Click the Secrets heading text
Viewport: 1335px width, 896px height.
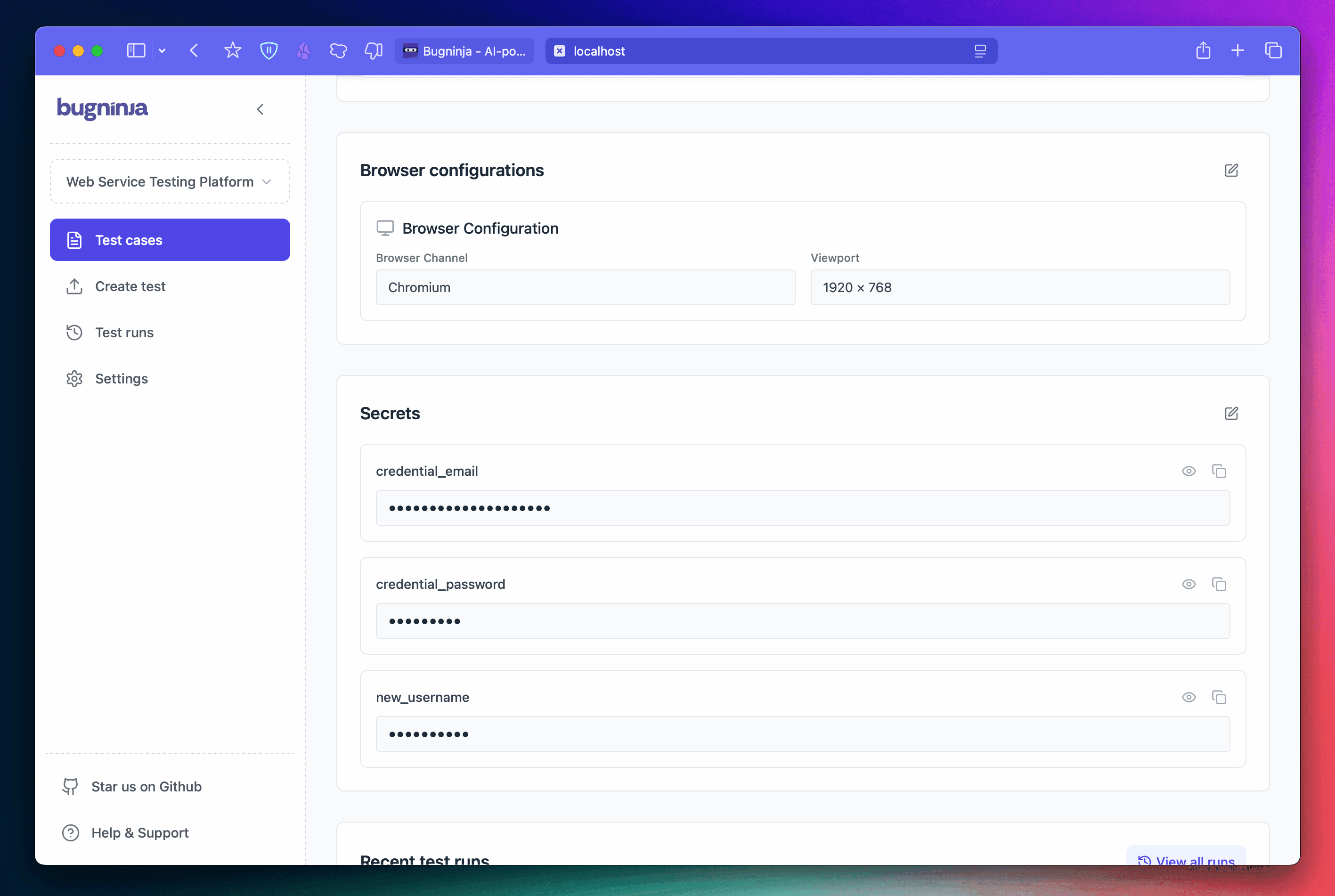pos(390,413)
